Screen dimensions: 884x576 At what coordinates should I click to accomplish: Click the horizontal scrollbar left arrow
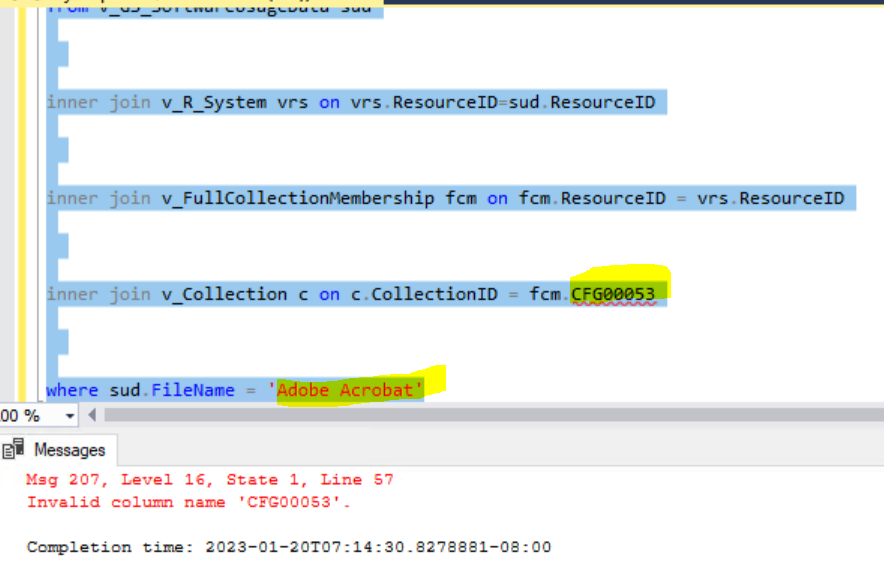[92, 416]
